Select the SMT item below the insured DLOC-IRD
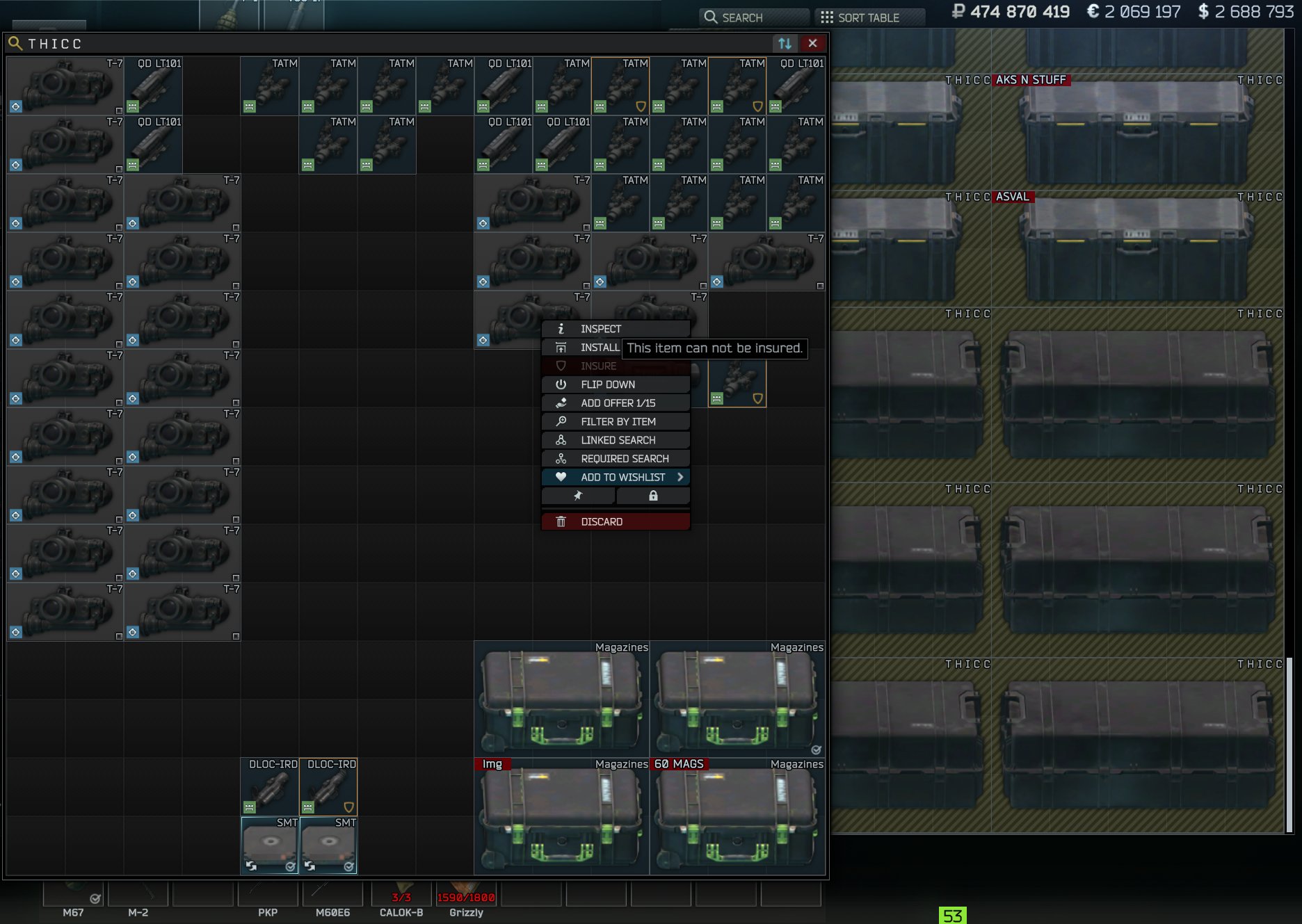 coord(328,845)
